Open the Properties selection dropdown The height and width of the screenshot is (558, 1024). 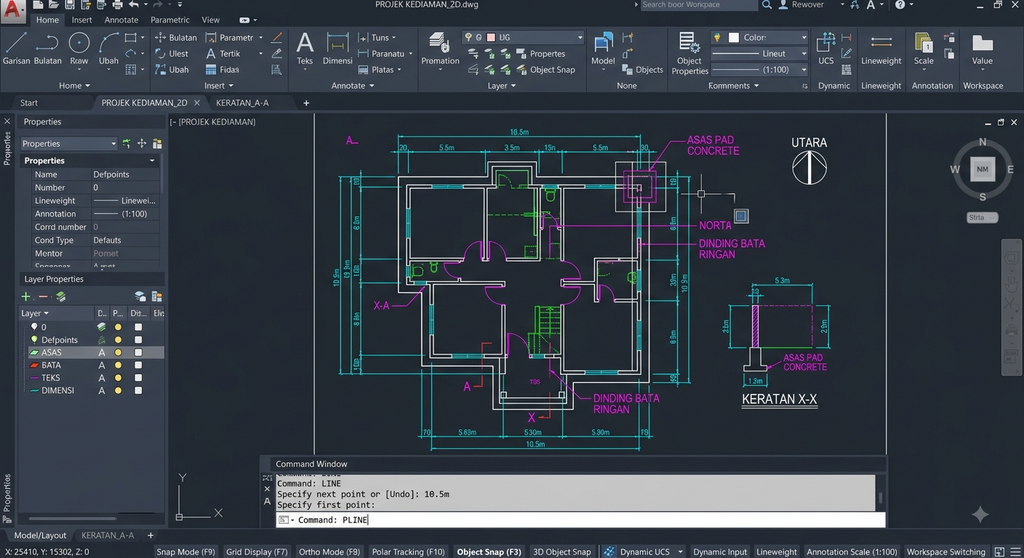coord(69,144)
